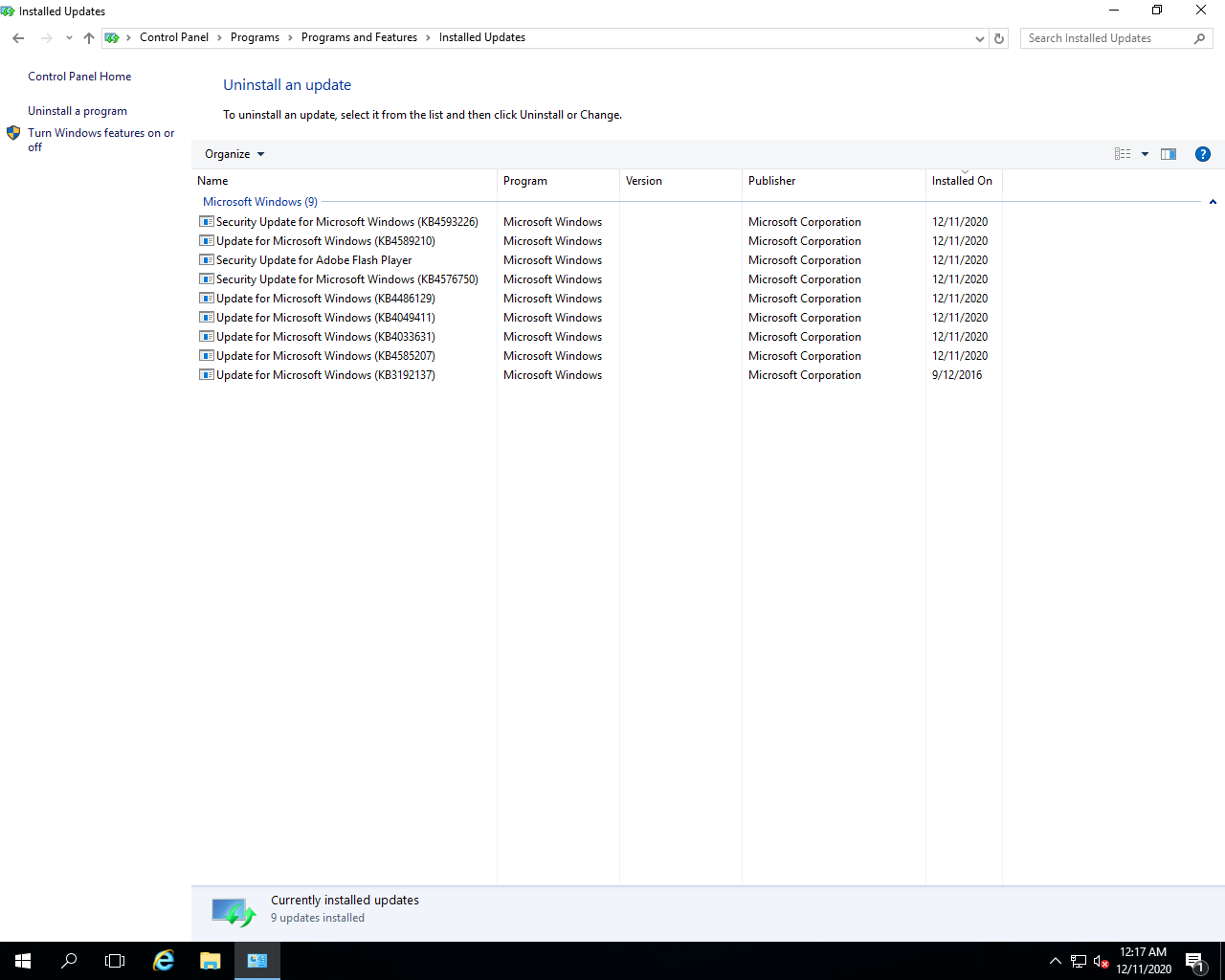This screenshot has height=980, width=1225.
Task: Click the search magnifier icon
Action: pyautogui.click(x=1199, y=38)
